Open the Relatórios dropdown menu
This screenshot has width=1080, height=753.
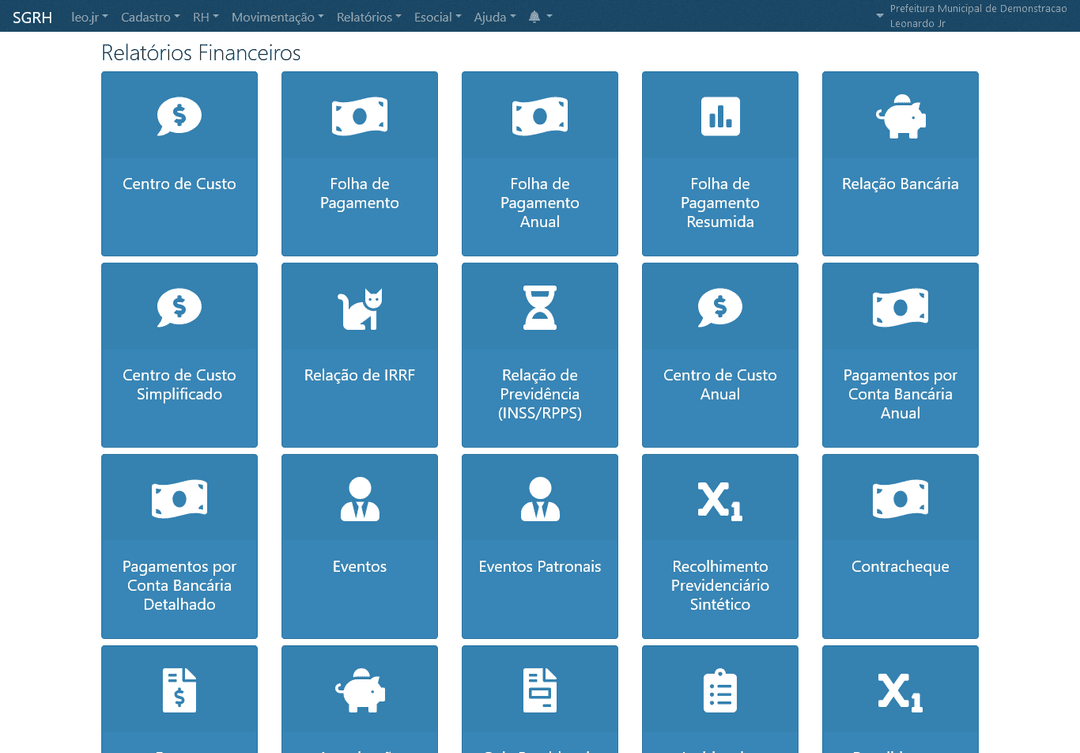[368, 17]
